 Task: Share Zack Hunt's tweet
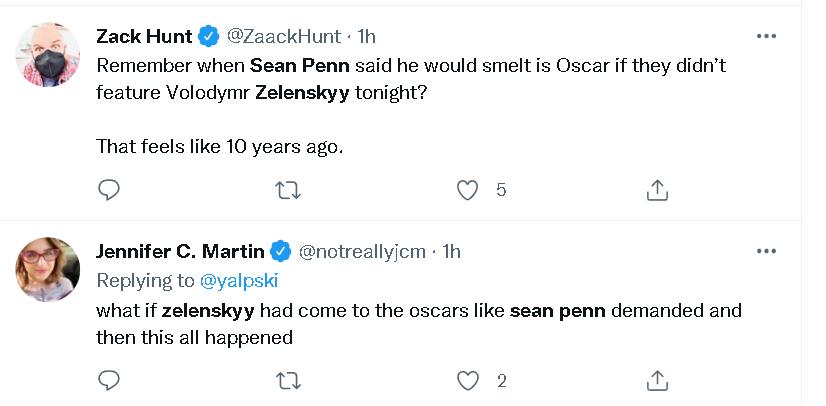point(657,189)
